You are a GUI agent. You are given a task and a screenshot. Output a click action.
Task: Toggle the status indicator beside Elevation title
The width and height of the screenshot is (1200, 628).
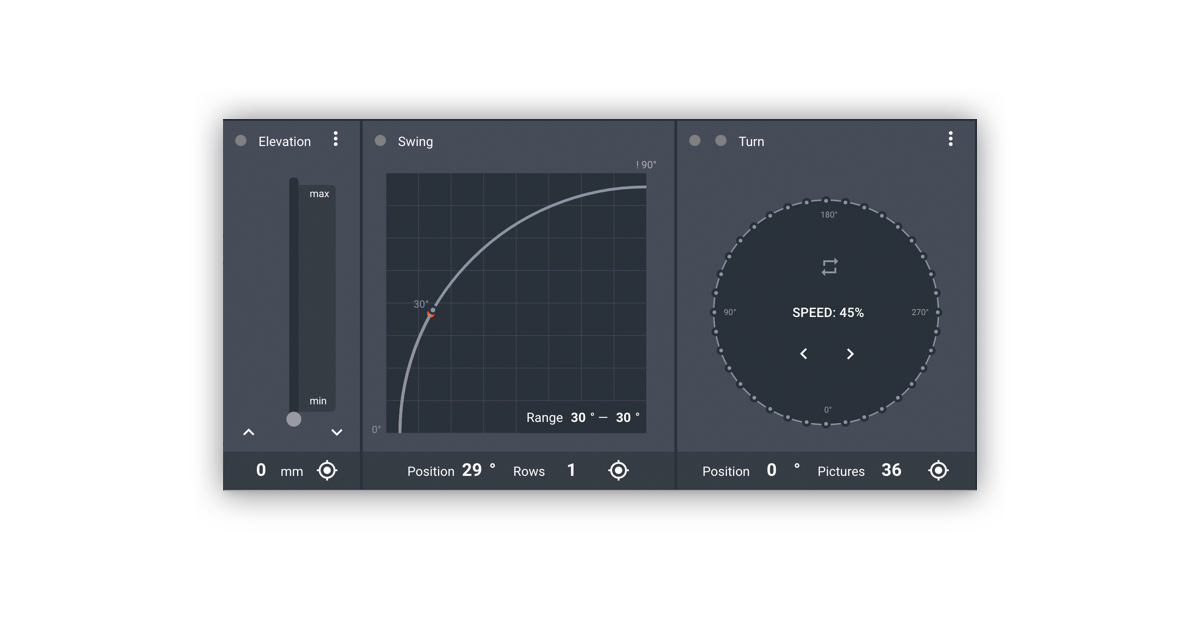pos(240,141)
